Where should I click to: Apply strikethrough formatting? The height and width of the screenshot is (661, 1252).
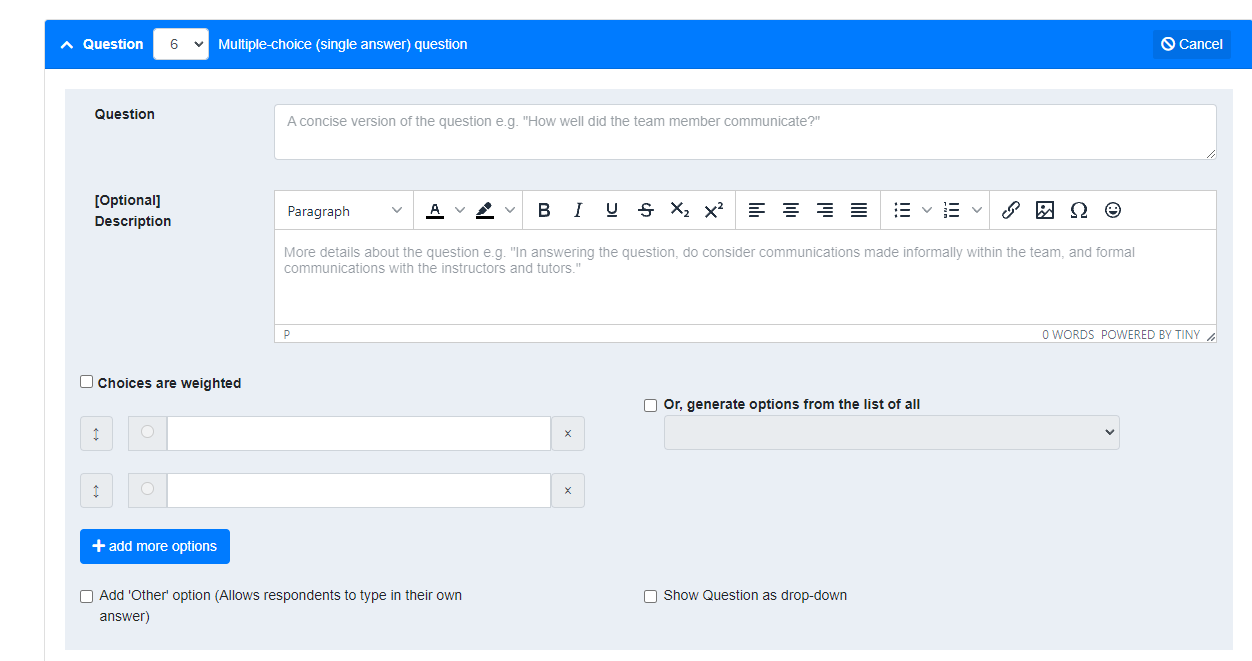tap(646, 210)
